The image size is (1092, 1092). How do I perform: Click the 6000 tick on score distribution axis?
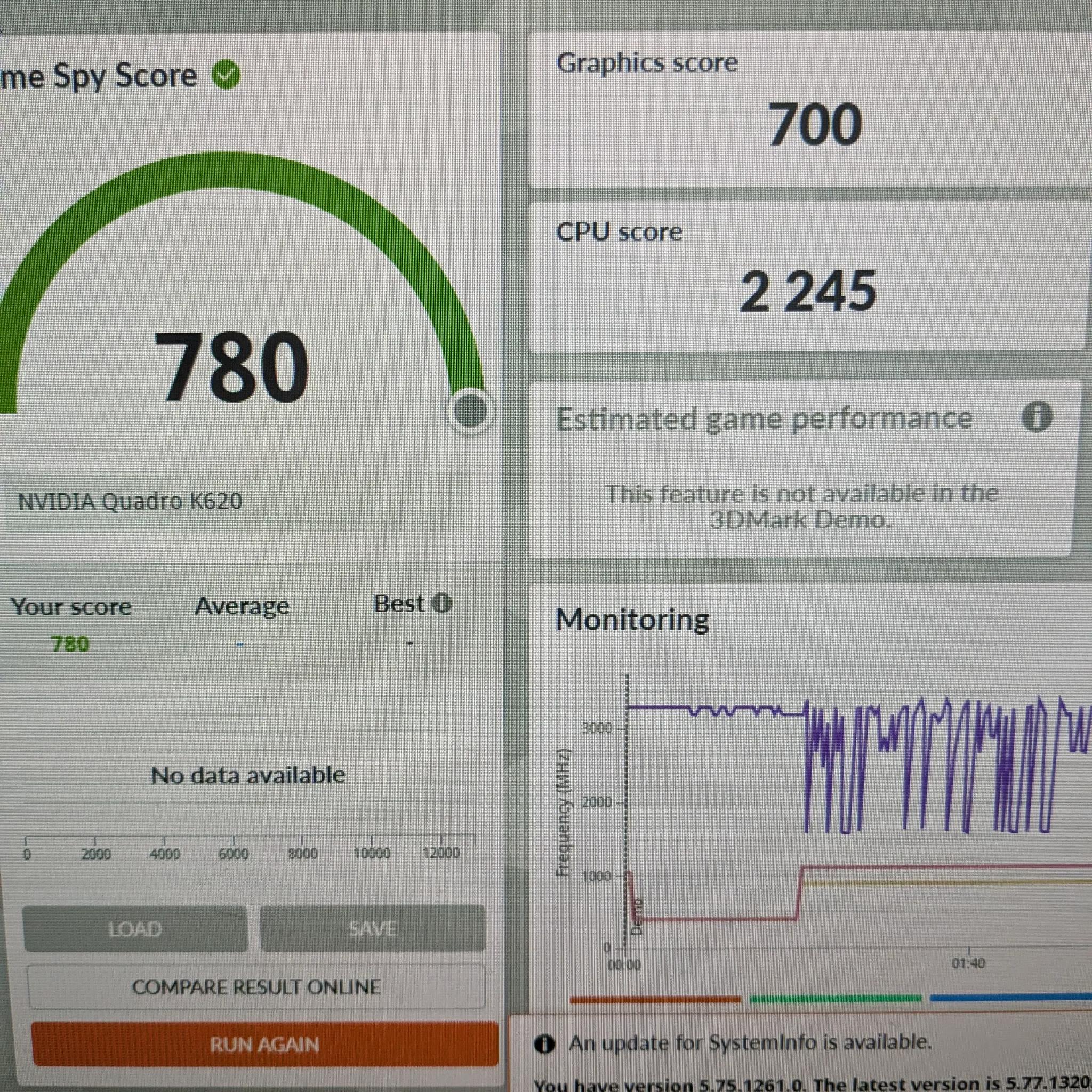tap(233, 853)
